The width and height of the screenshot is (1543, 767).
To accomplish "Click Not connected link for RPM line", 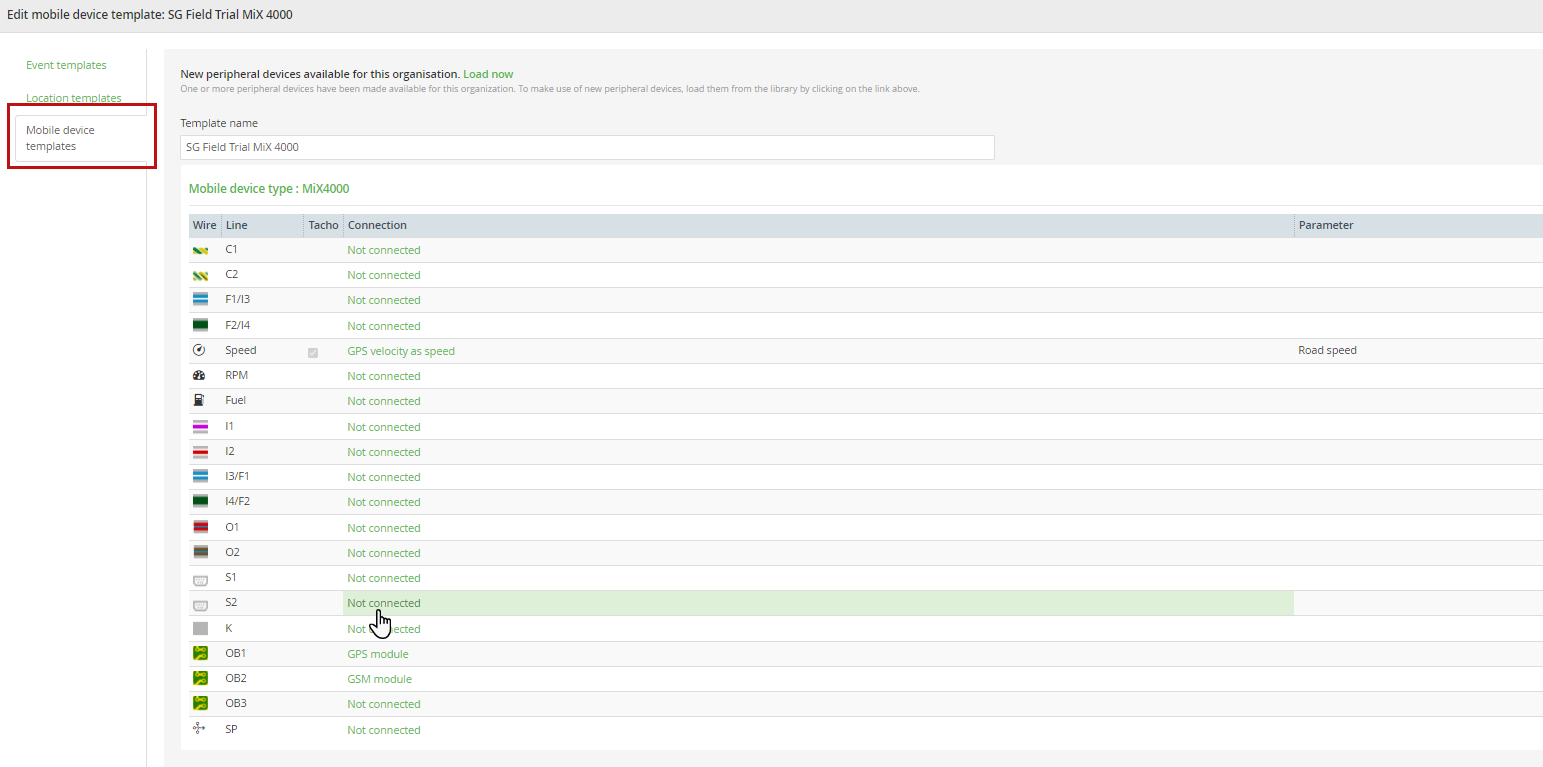I will tap(384, 376).
